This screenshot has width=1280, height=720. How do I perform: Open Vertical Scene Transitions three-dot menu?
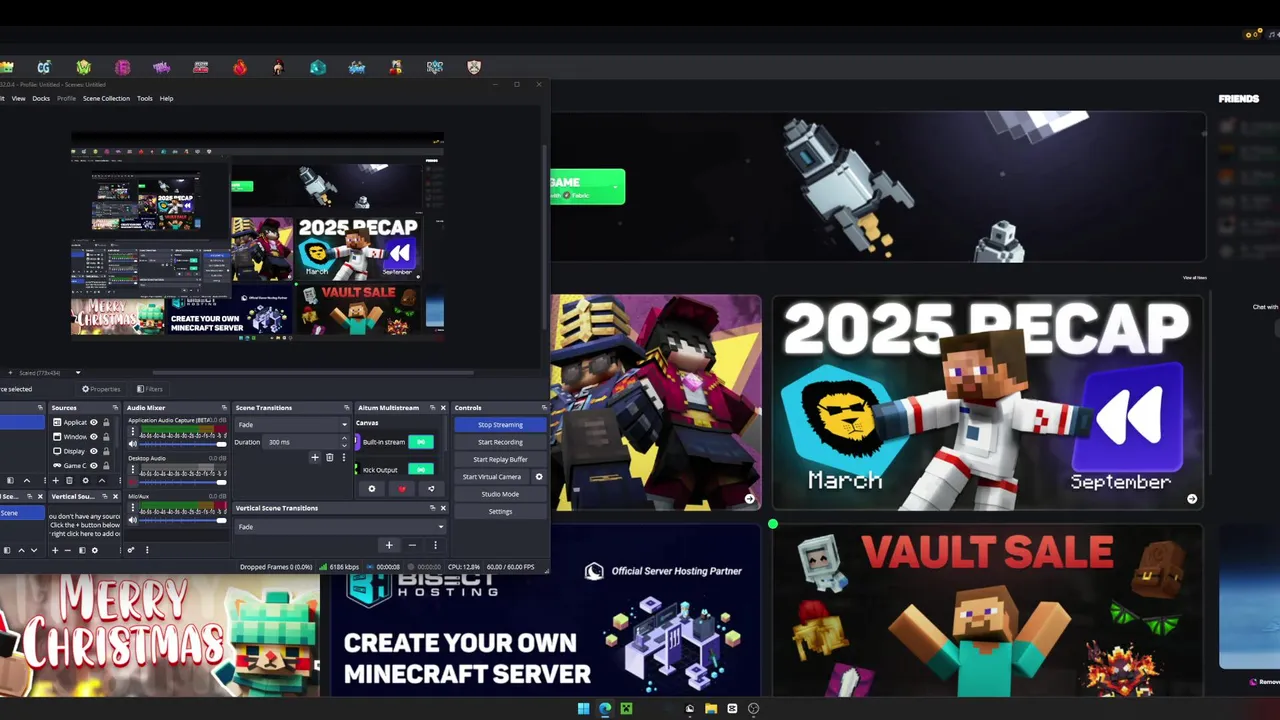[x=435, y=545]
